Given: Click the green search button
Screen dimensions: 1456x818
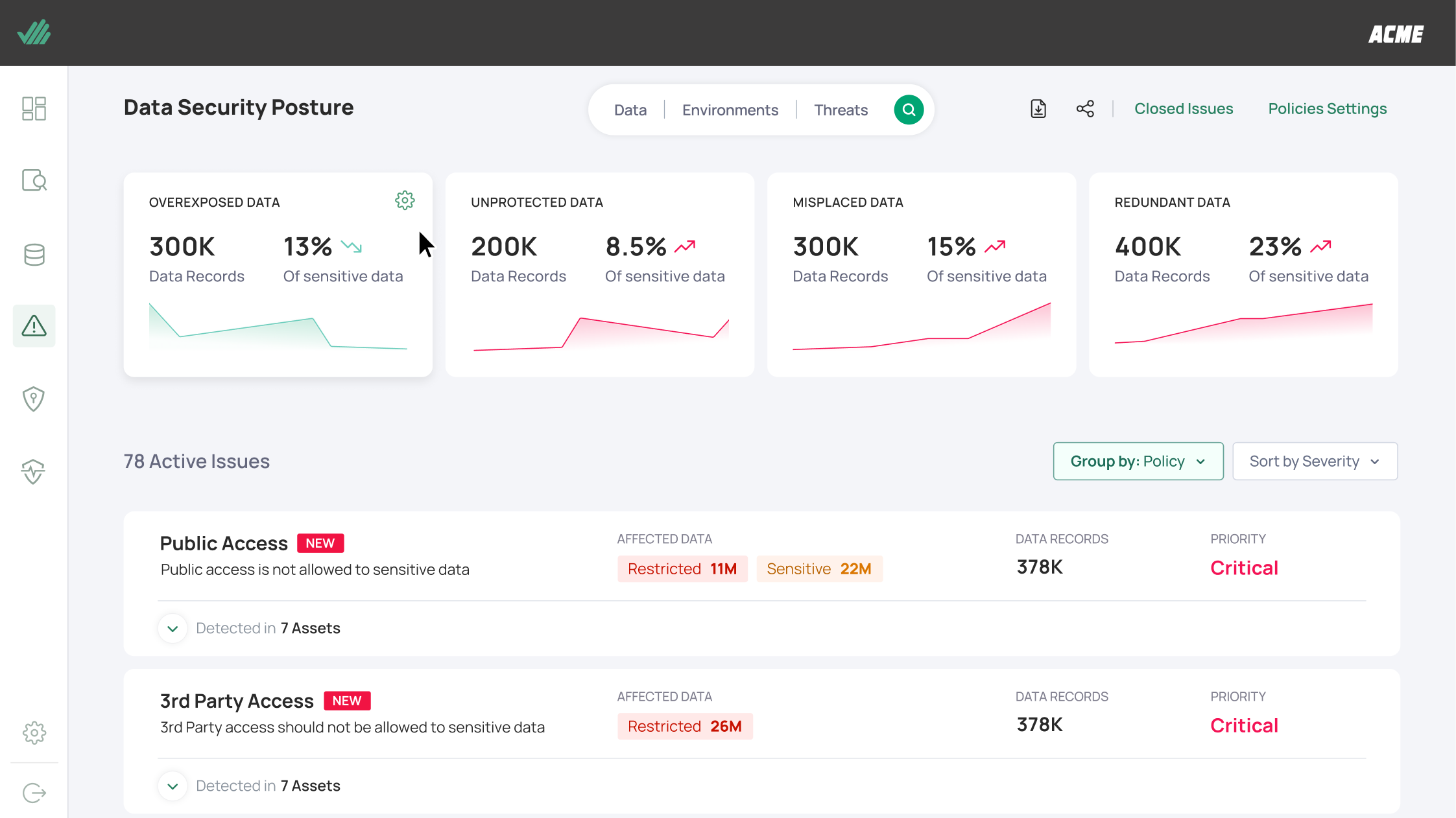Looking at the screenshot, I should tap(909, 110).
